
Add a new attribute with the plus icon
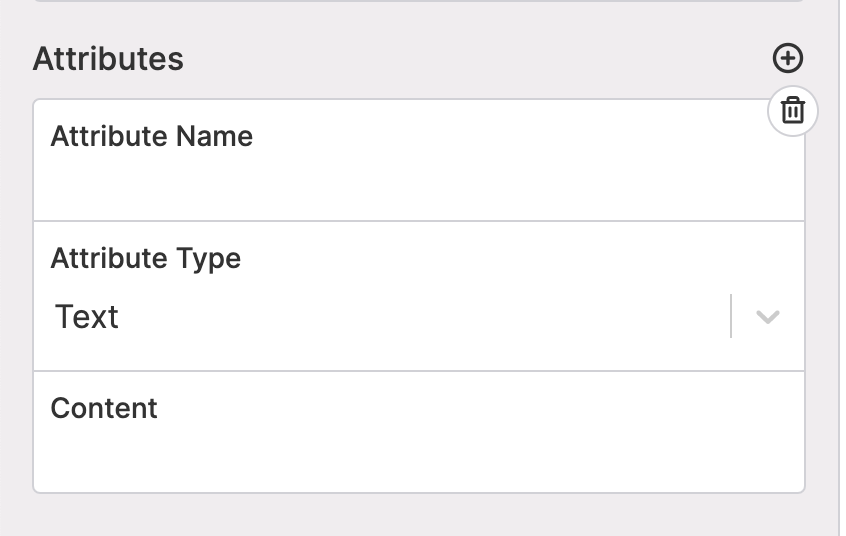click(788, 58)
